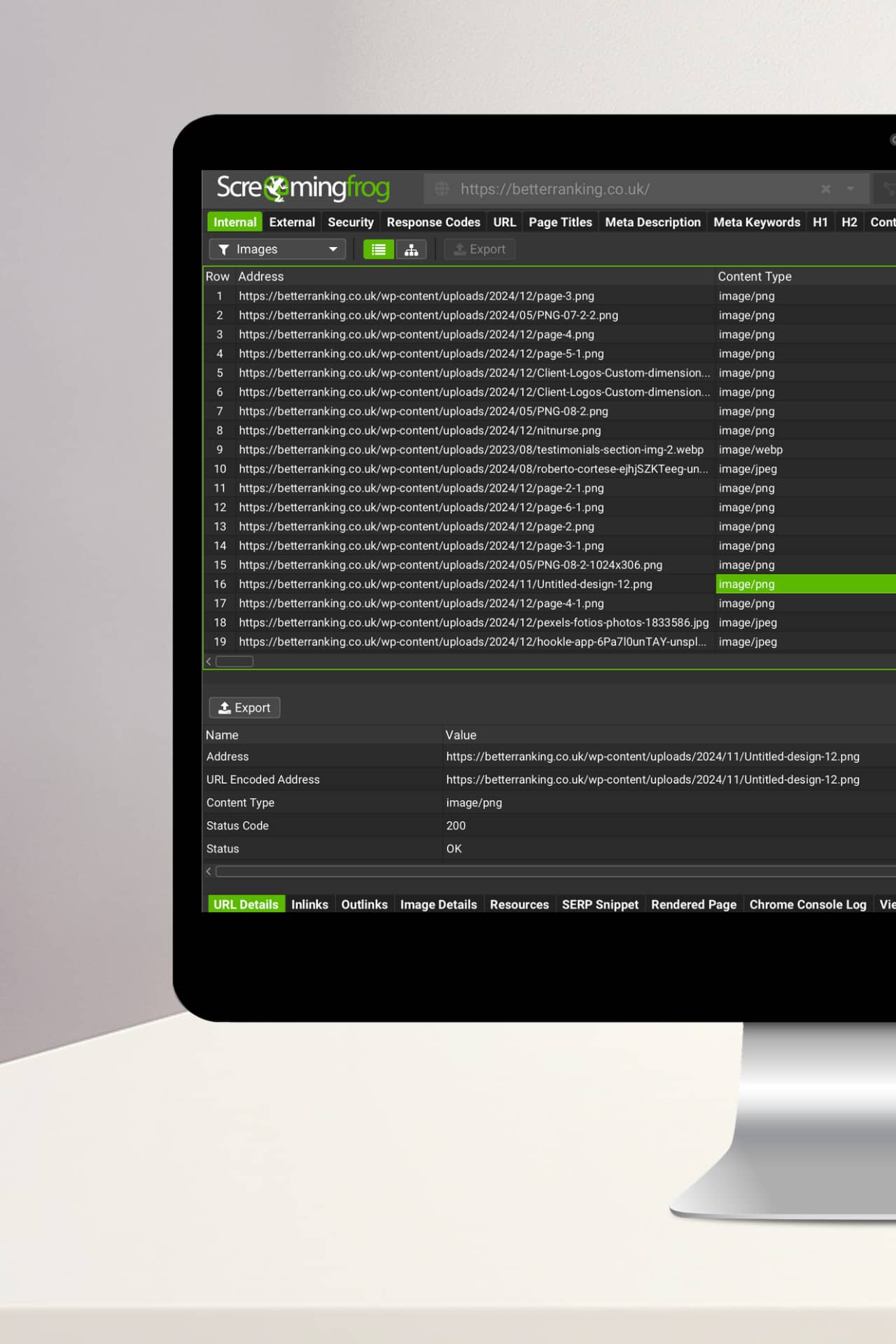This screenshot has width=896, height=1344.
Task: Click Export button in the lower panel
Action: [244, 708]
